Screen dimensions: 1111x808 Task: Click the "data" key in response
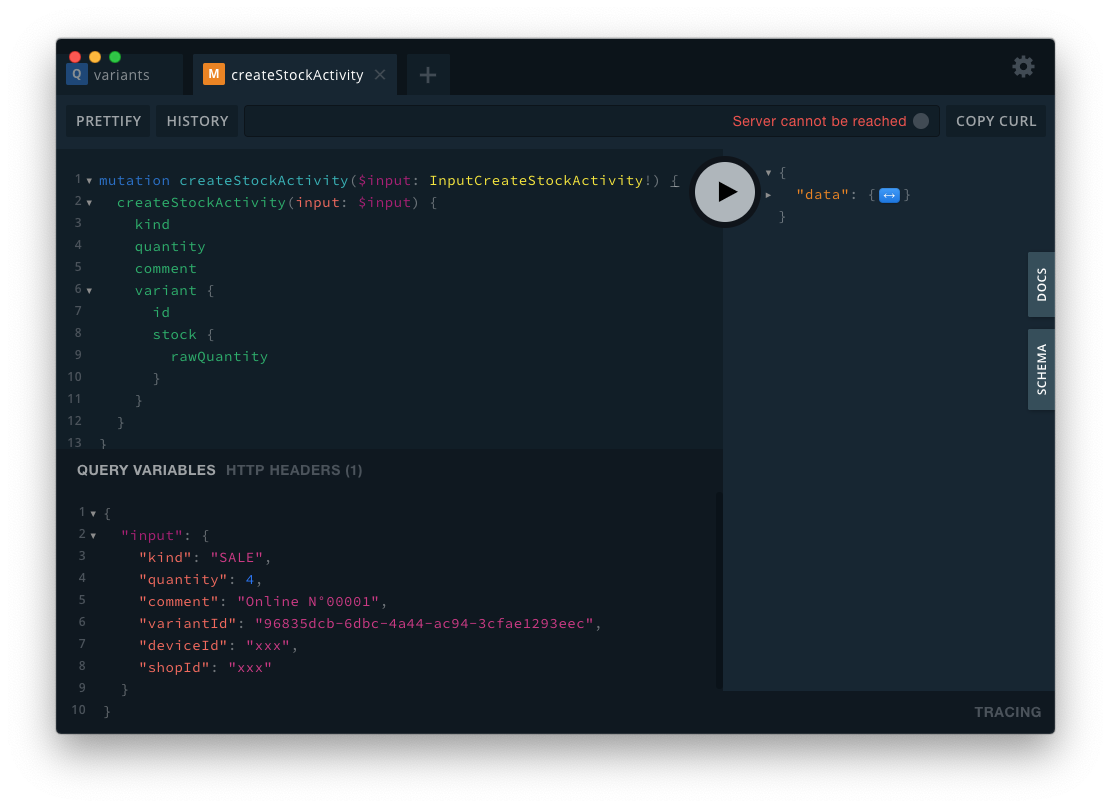822,195
